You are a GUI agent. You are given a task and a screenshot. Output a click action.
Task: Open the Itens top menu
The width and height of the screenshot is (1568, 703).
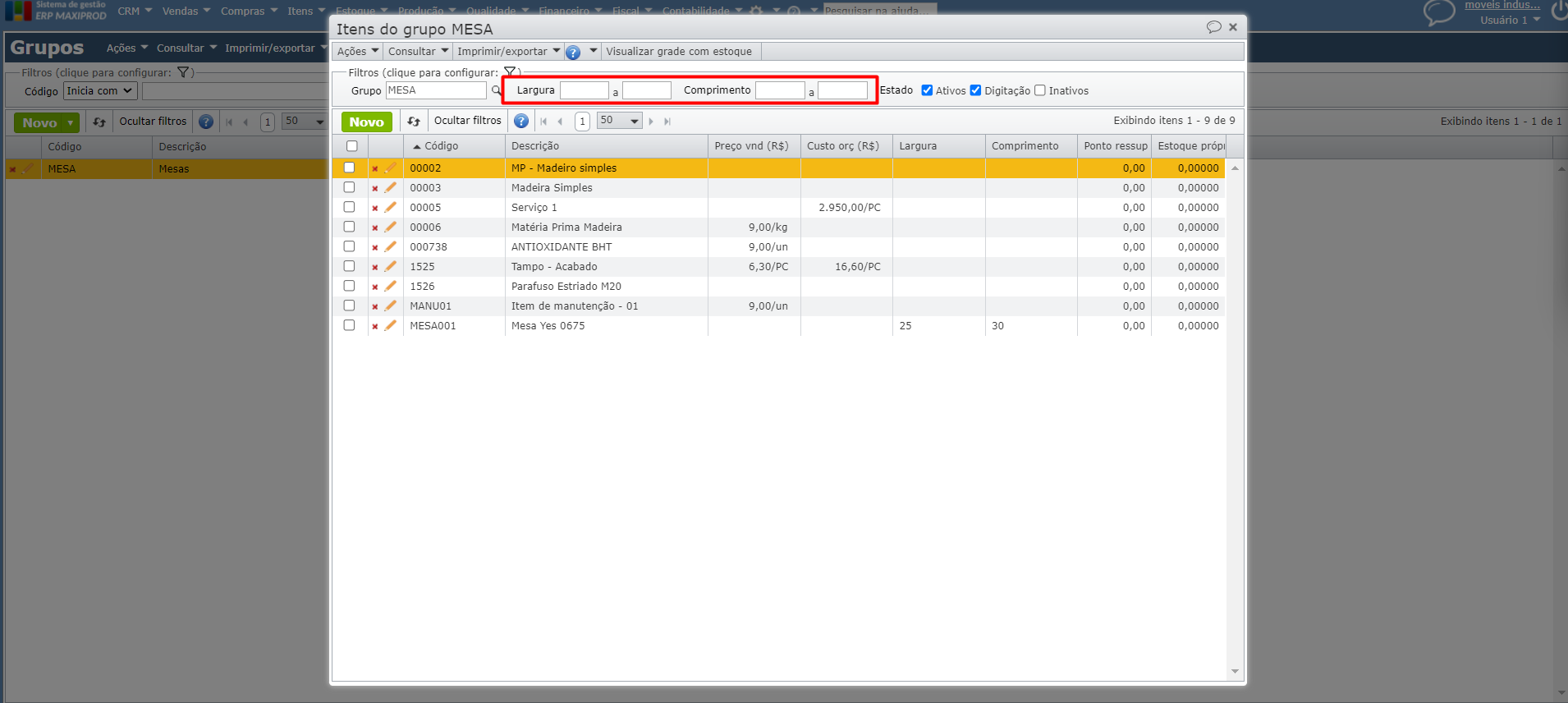(x=306, y=11)
